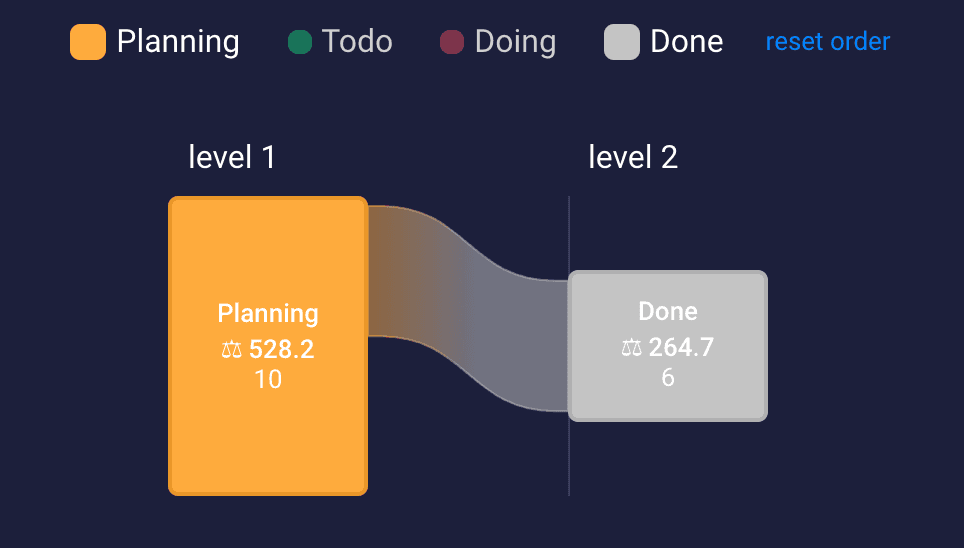Screen dimensions: 964x548
Task: Click the flow link between Planning and Done
Action: 468,308
